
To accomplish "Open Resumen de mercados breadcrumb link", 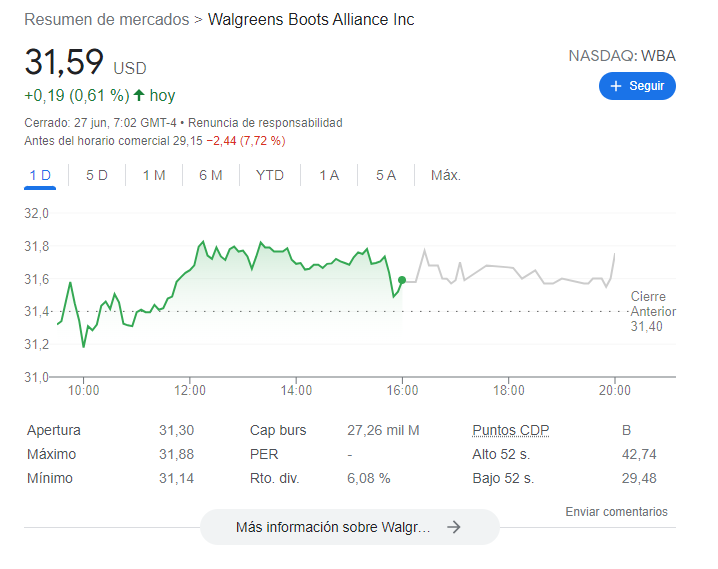I will (107, 20).
